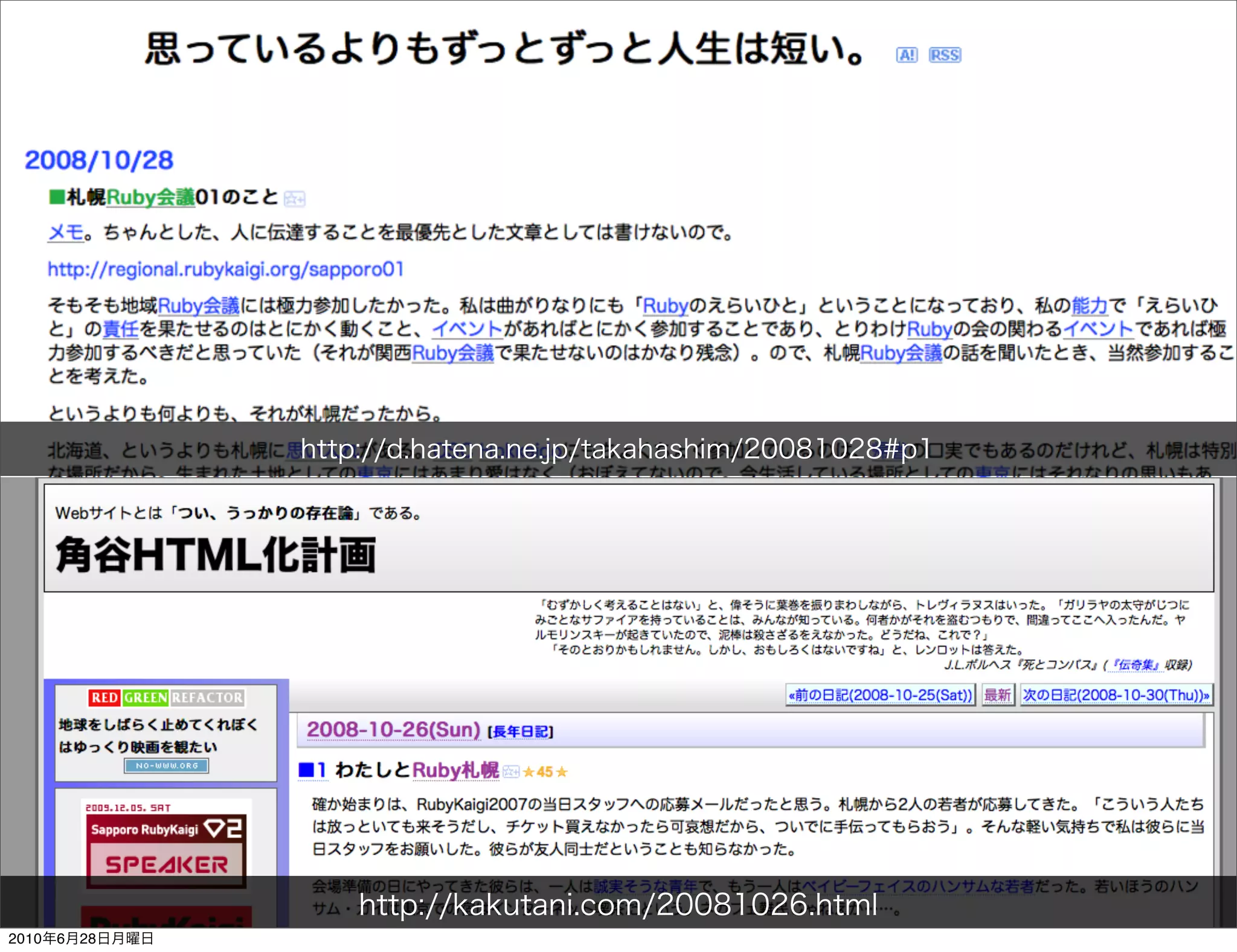Open Ruby会議 link in entry title

click(x=150, y=197)
